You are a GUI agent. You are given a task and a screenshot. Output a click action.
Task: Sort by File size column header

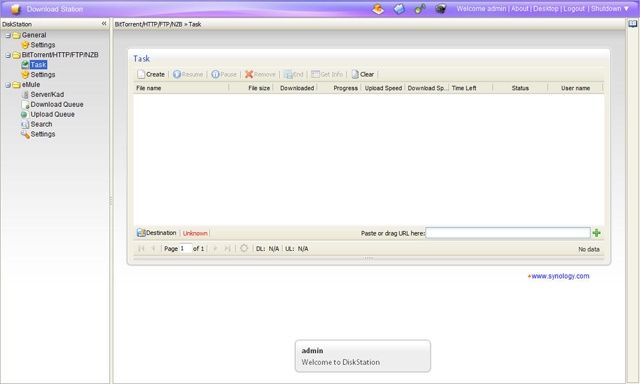point(251,88)
